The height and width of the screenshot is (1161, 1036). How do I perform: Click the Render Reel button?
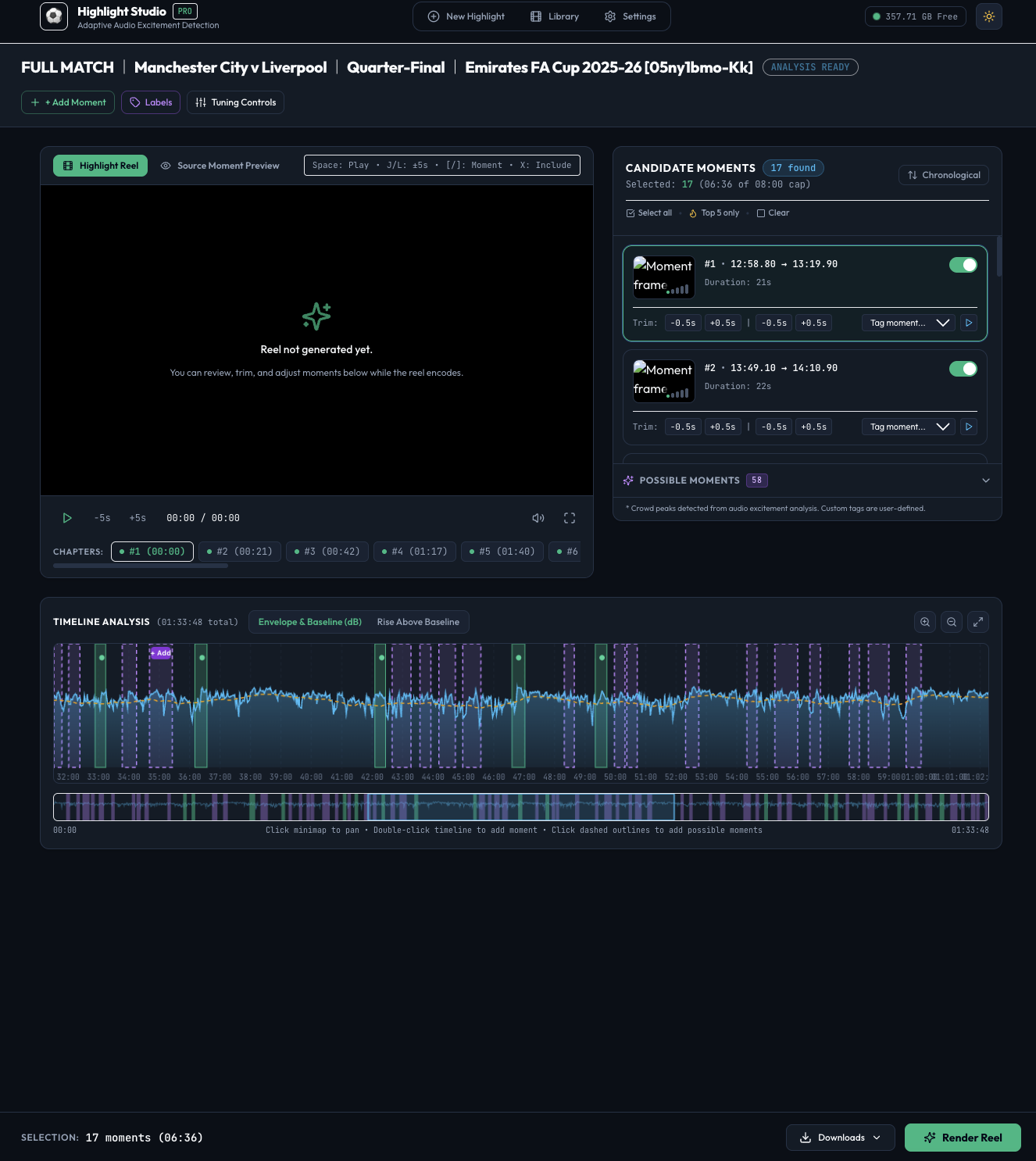[x=963, y=1138]
